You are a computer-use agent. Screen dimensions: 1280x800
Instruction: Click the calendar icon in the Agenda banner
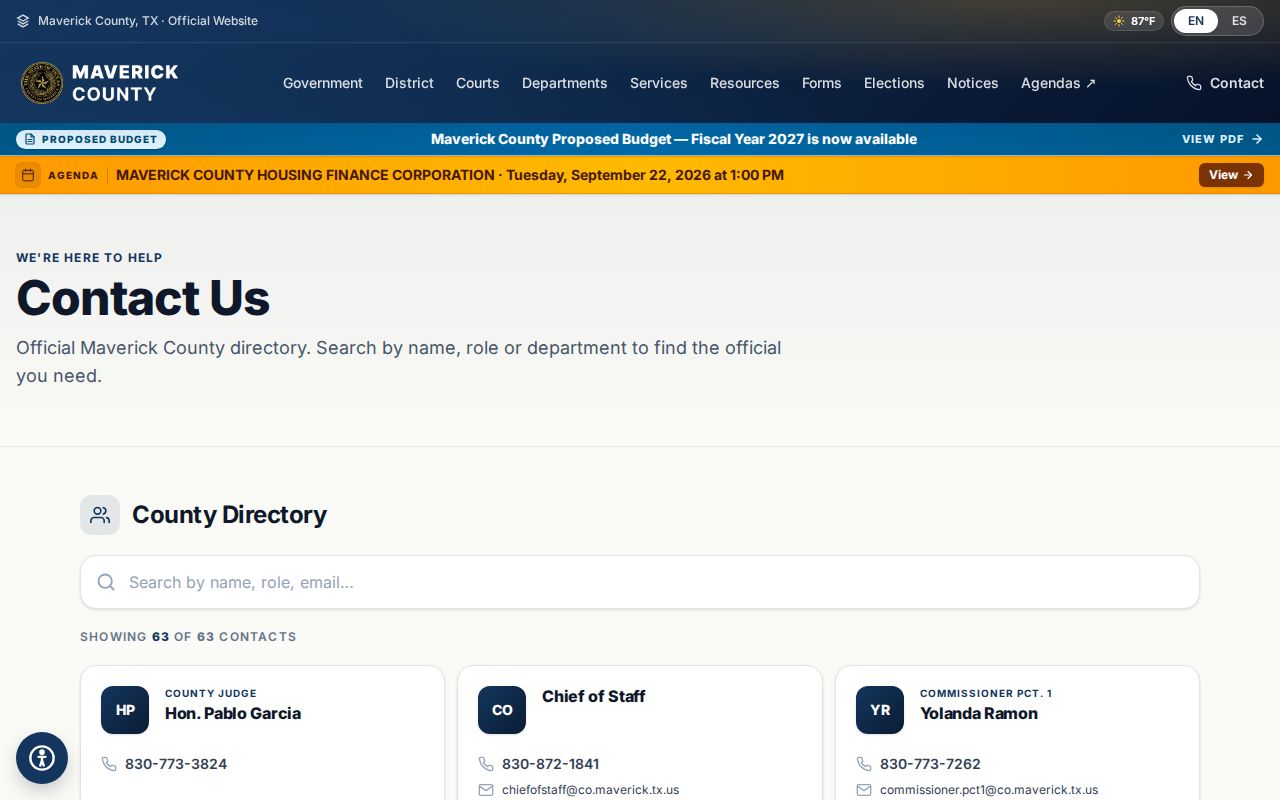click(28, 175)
